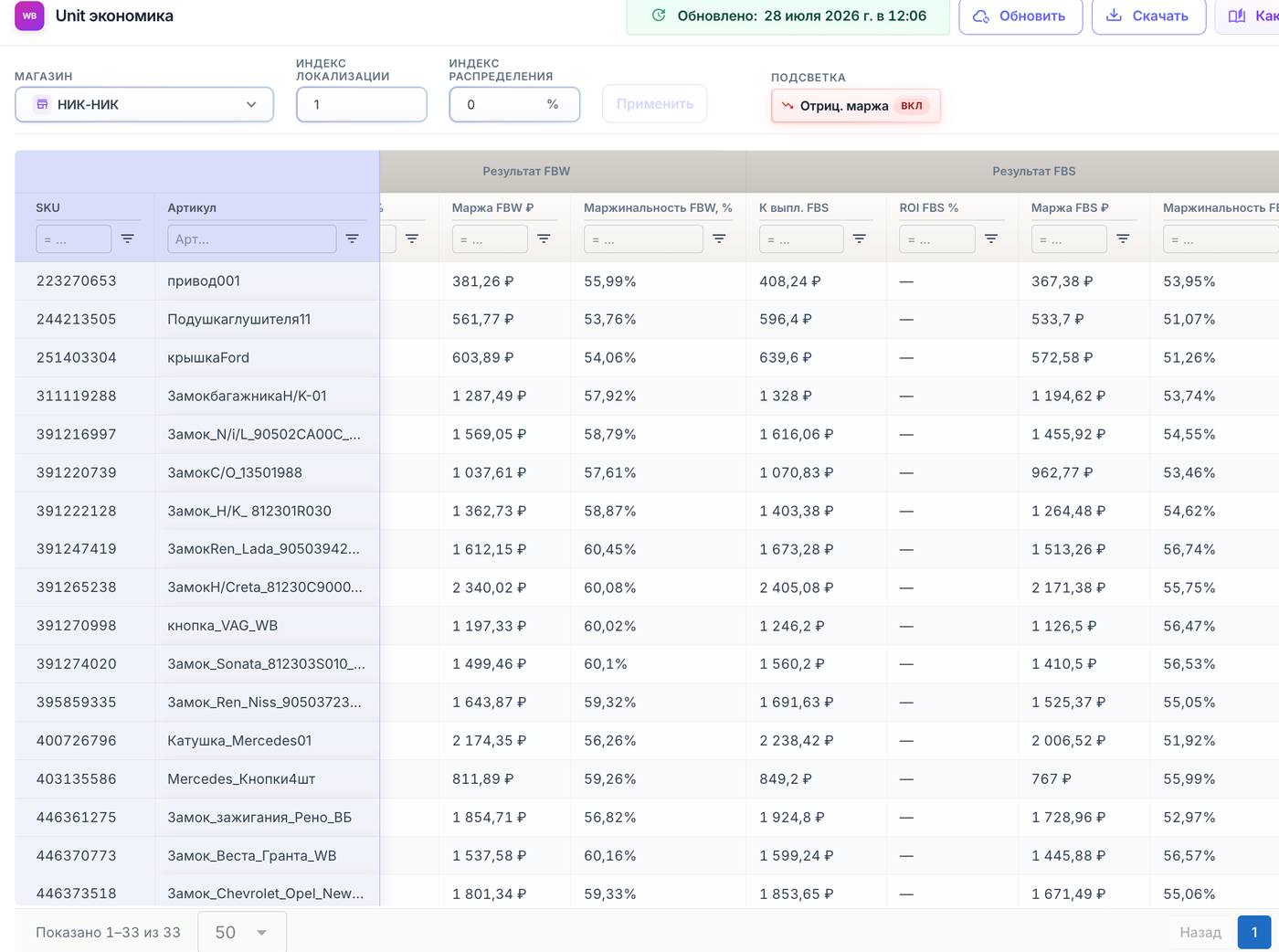Click FBS margin value 767 ₽
Image resolution: width=1279 pixels, height=952 pixels.
click(1052, 779)
